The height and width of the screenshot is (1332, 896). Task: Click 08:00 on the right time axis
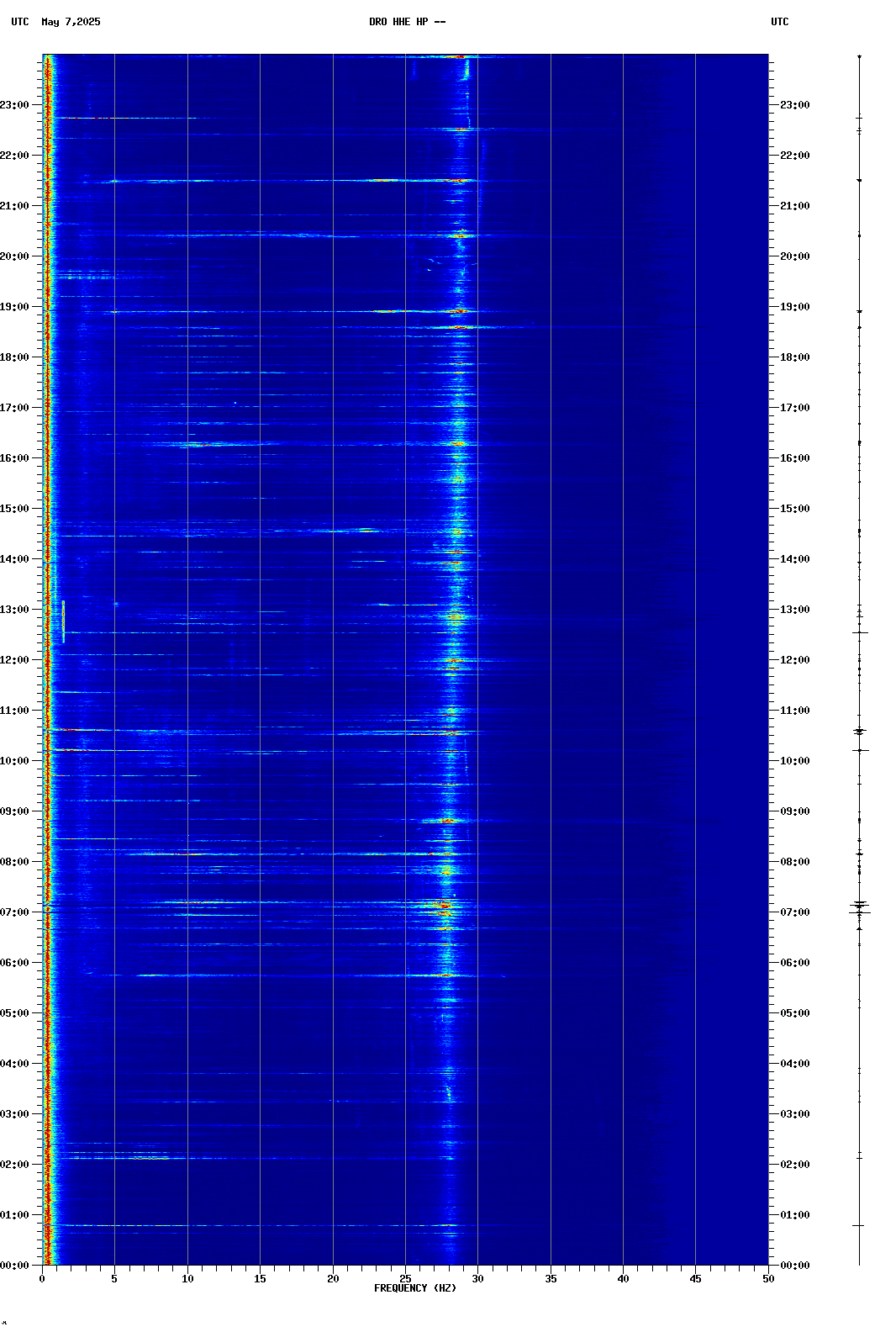(795, 862)
